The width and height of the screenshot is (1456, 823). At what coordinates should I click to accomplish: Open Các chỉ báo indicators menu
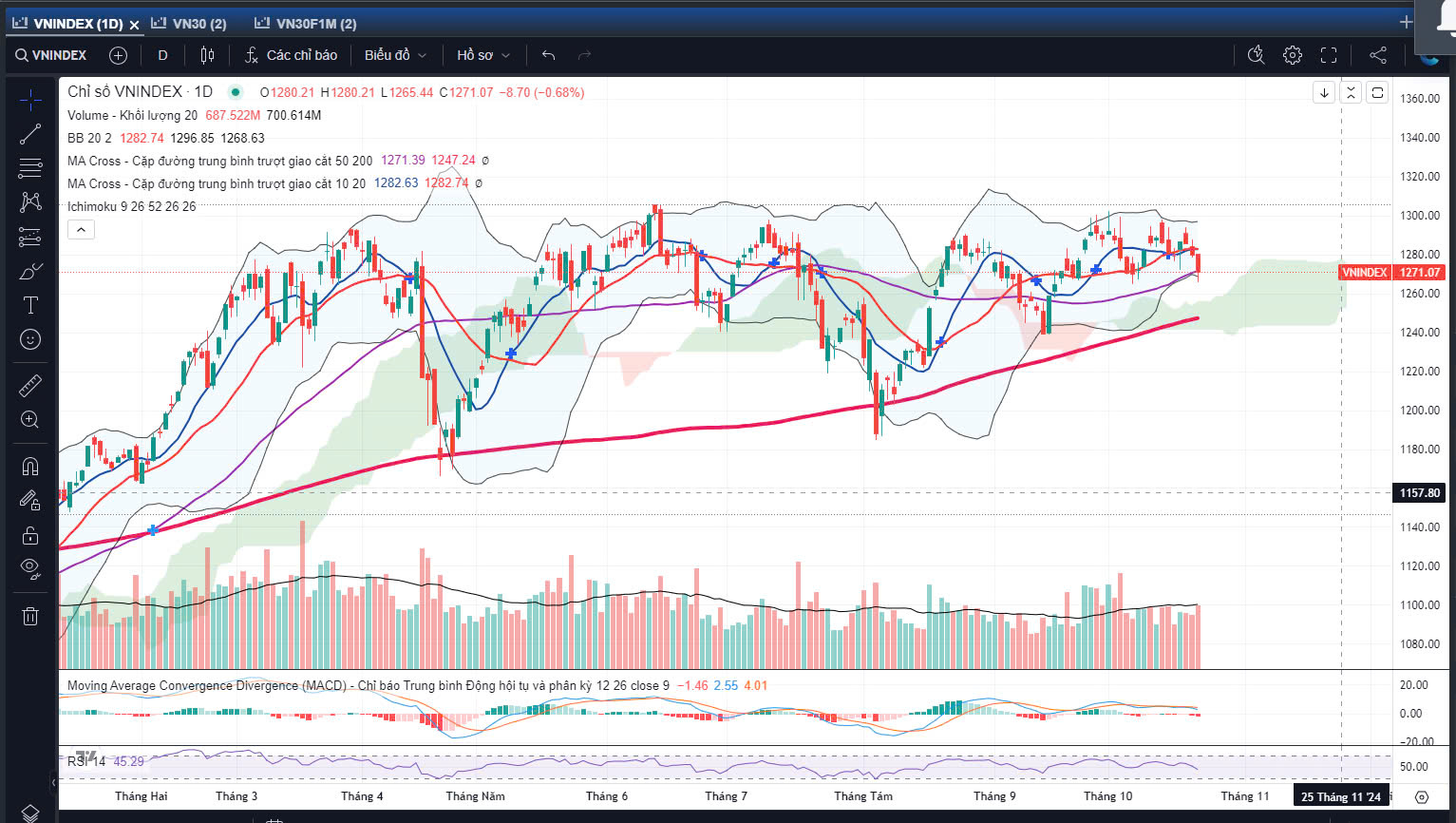tap(292, 55)
